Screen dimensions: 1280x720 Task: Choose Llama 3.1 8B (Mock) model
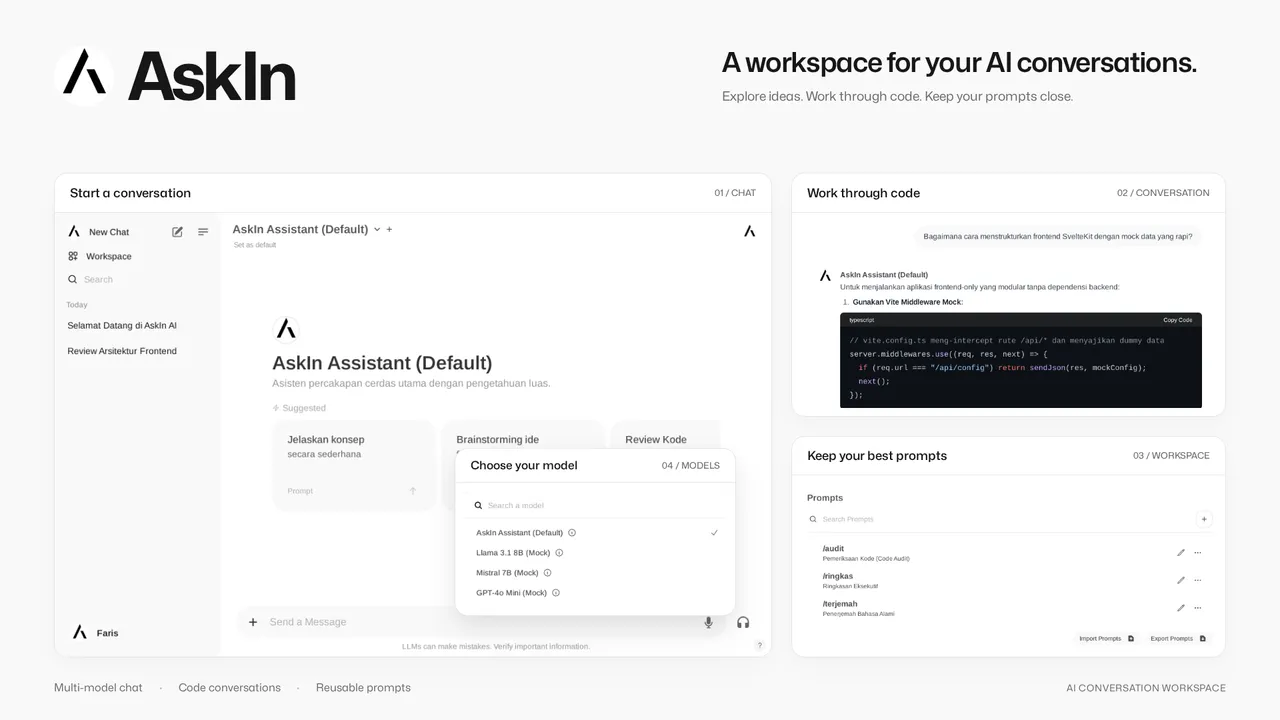595,553
